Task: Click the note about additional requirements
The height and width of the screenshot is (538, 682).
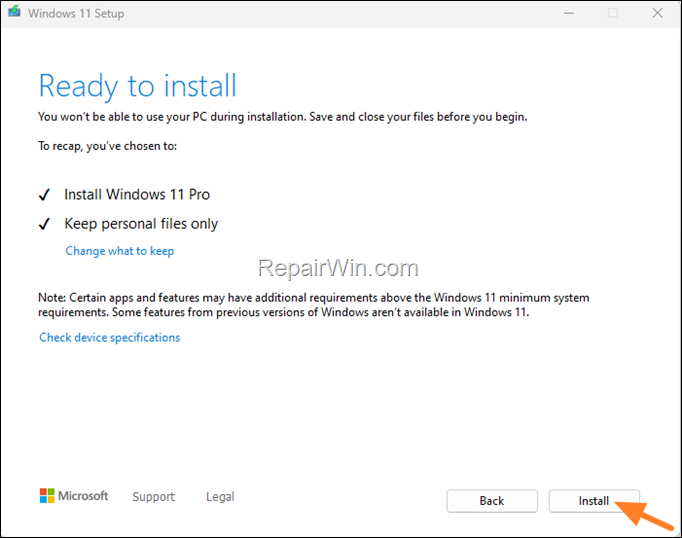Action: tap(314, 305)
